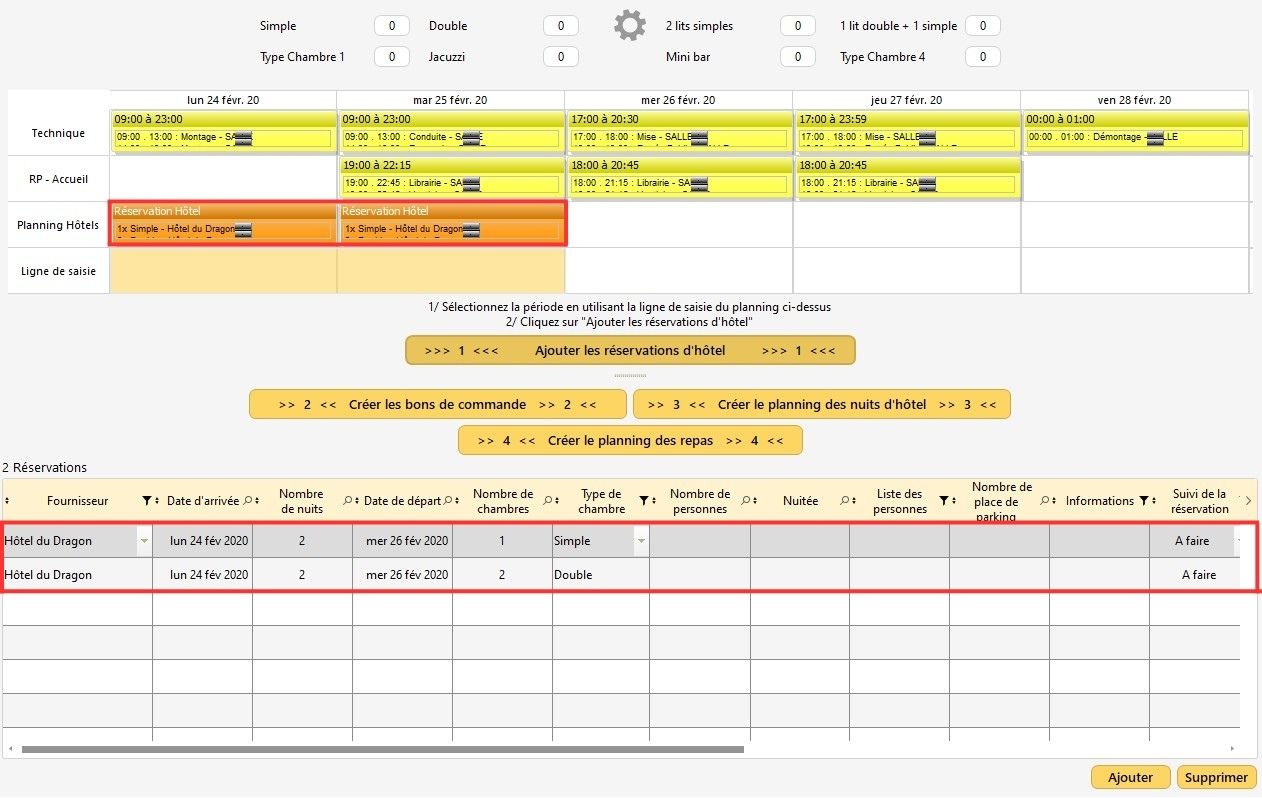The width and height of the screenshot is (1262, 798).
Task: Click the search icon in Date d'arrivée column
Action: tap(248, 501)
